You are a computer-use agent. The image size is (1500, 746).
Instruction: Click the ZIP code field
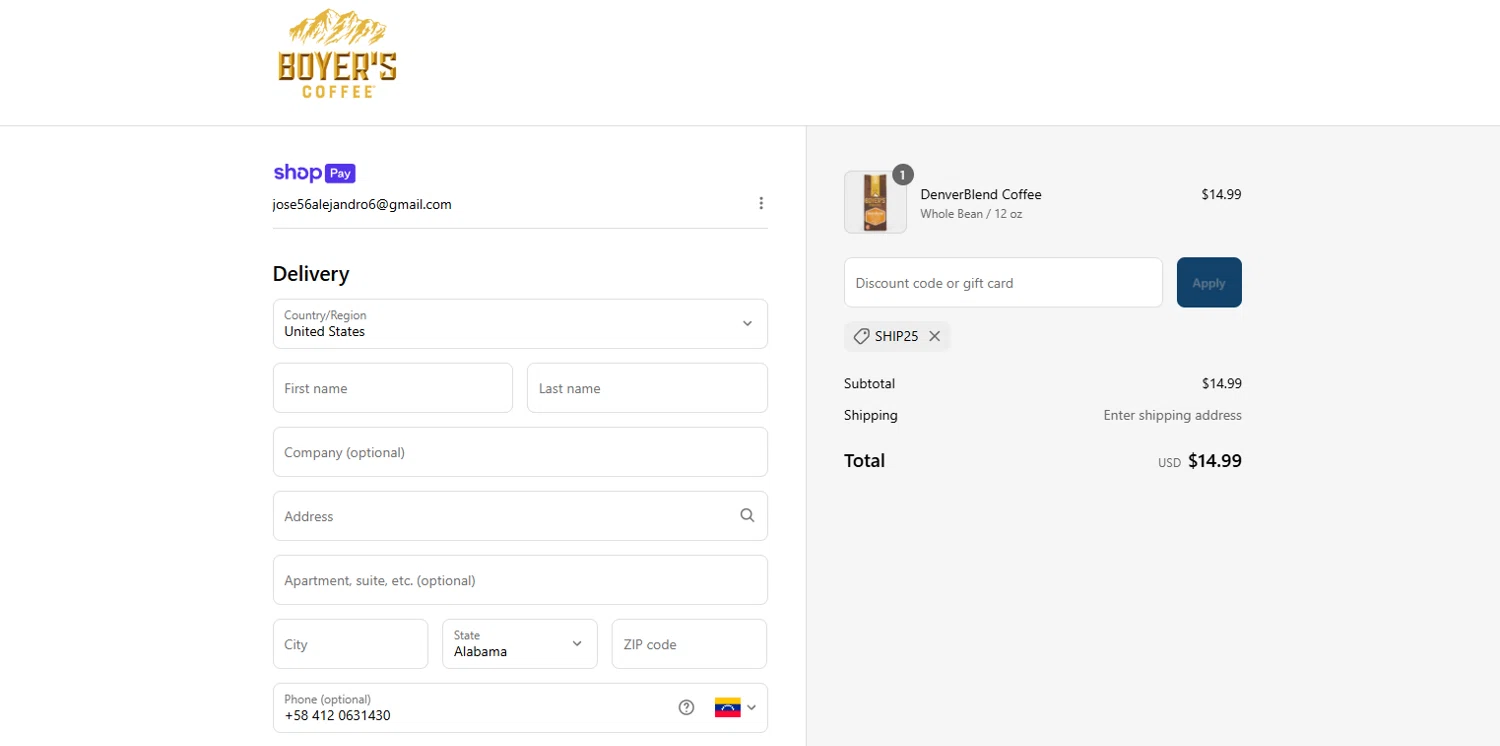689,644
